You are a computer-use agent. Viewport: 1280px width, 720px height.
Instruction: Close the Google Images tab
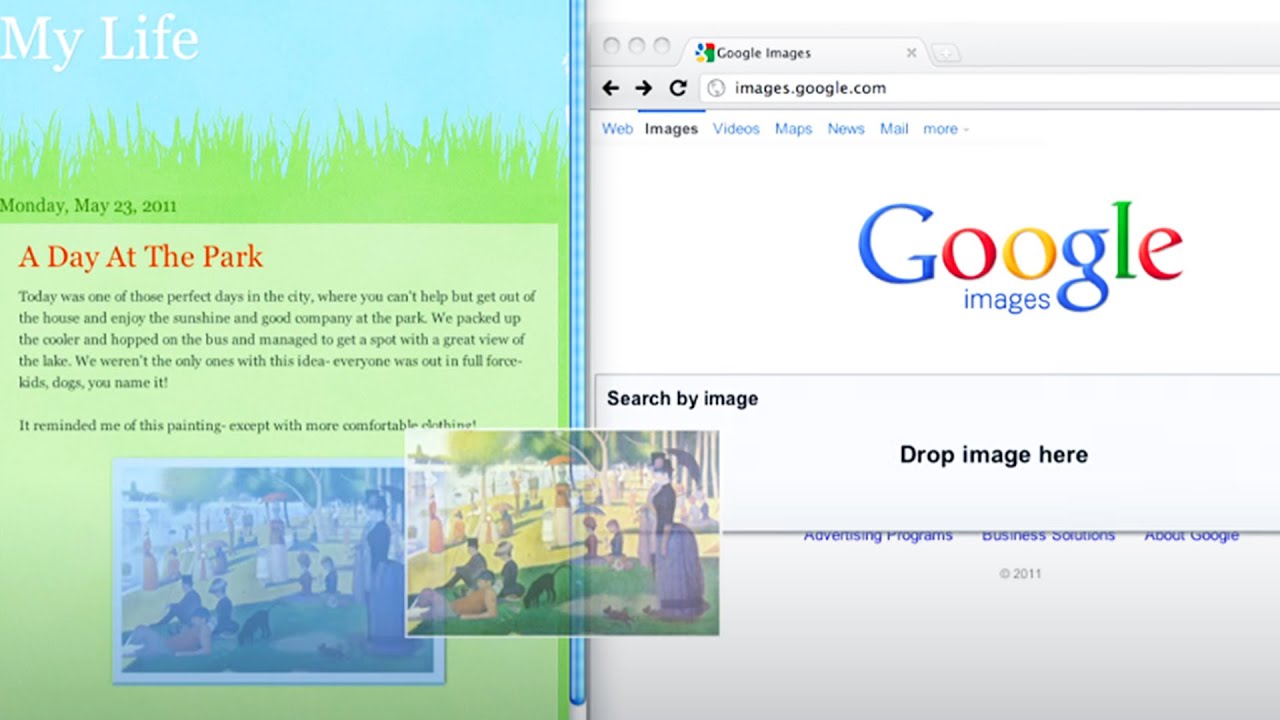point(911,53)
